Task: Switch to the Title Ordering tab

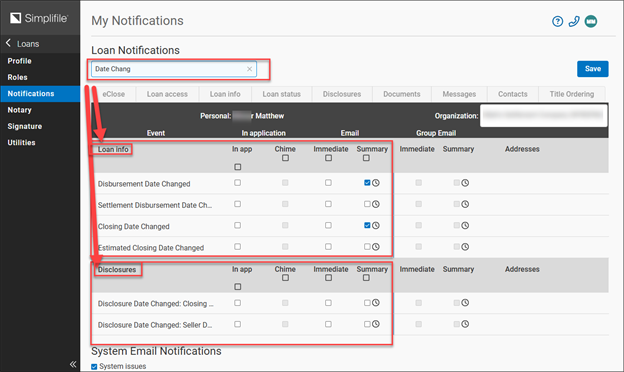Action: point(572,94)
